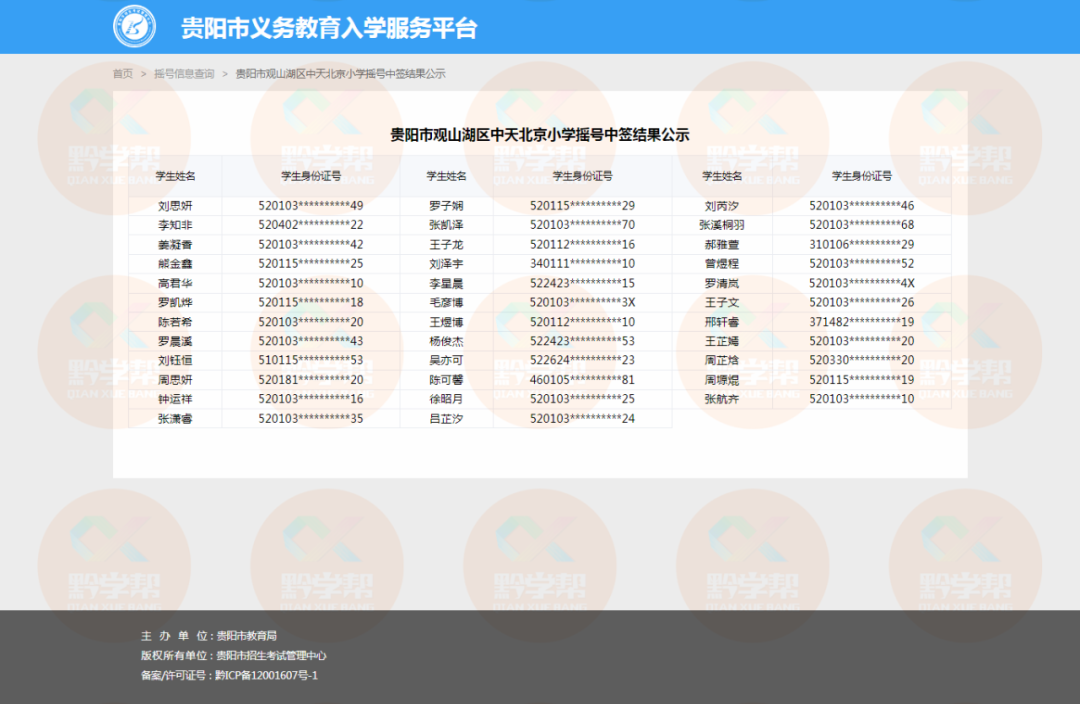Click ID cell 520103**********4X

click(862, 283)
